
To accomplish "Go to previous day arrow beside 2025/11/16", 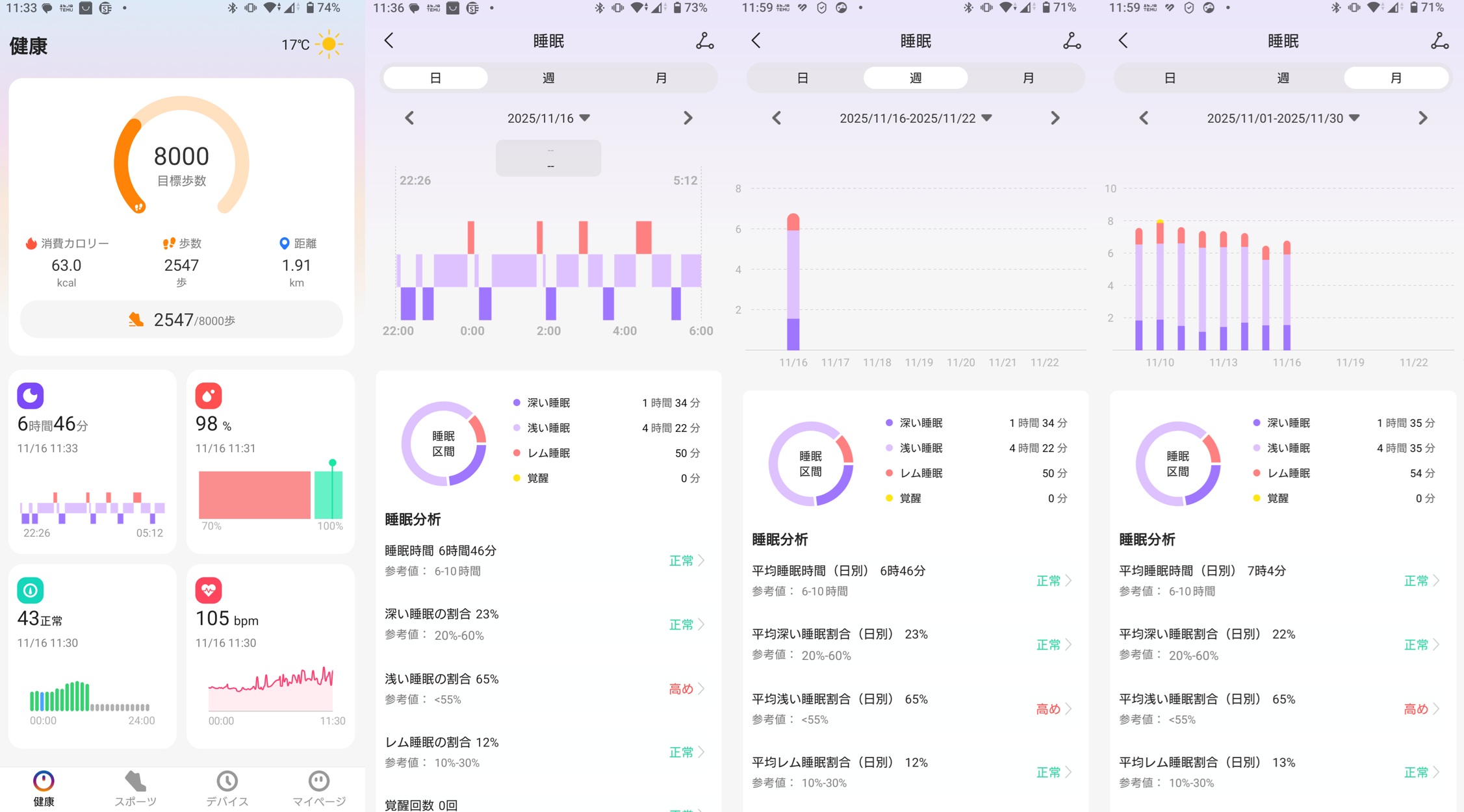I will pyautogui.click(x=409, y=118).
